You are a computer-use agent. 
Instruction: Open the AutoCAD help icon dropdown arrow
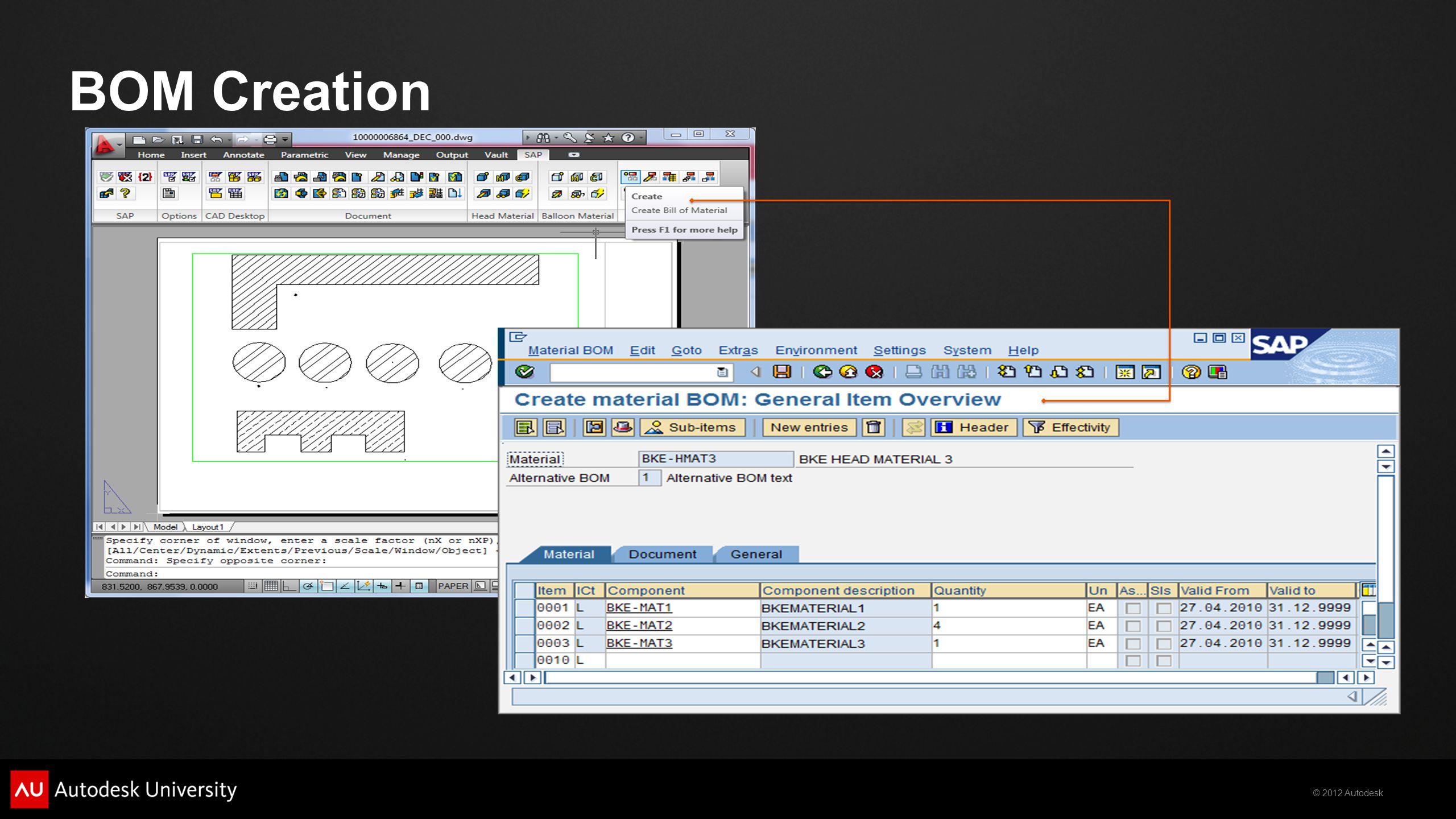pos(641,138)
